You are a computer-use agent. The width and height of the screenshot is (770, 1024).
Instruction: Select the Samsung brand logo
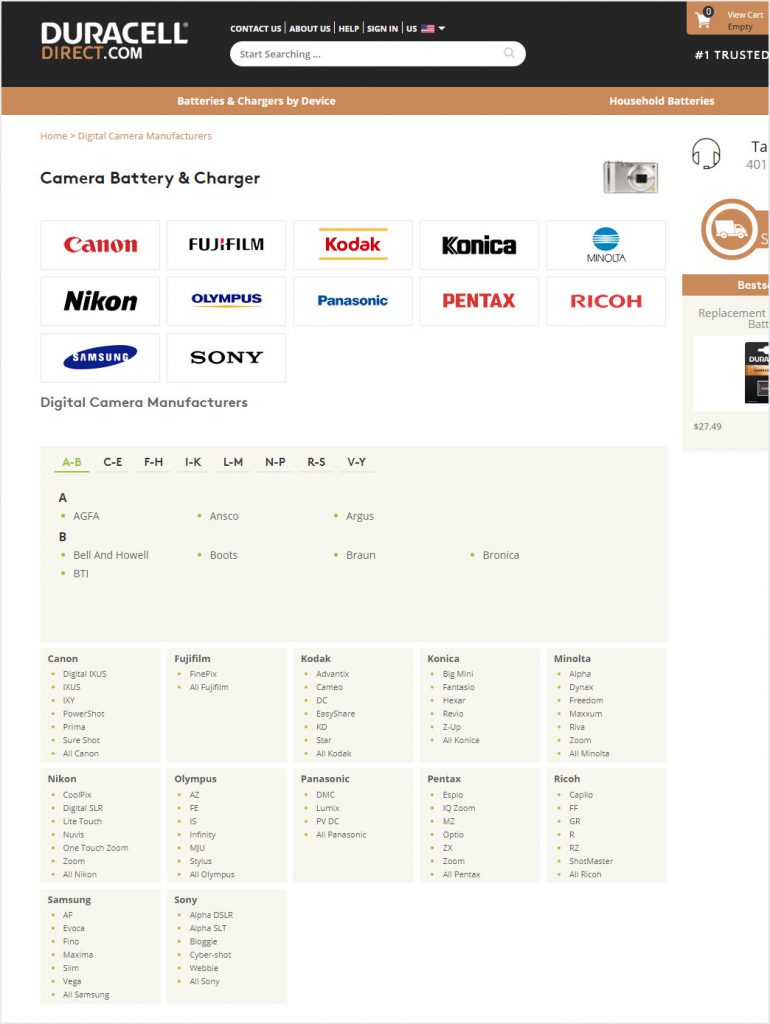pyautogui.click(x=100, y=358)
